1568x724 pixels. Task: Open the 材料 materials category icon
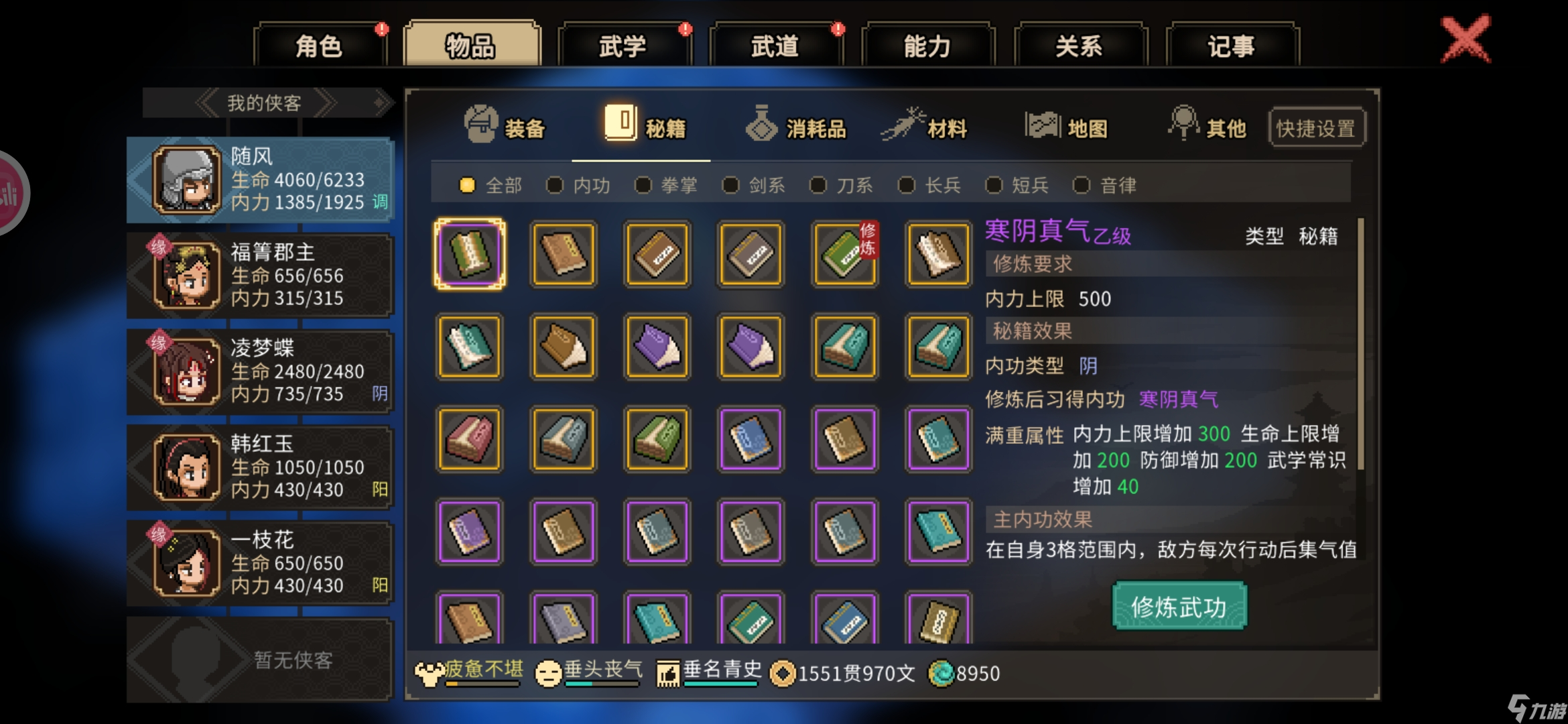[x=903, y=124]
